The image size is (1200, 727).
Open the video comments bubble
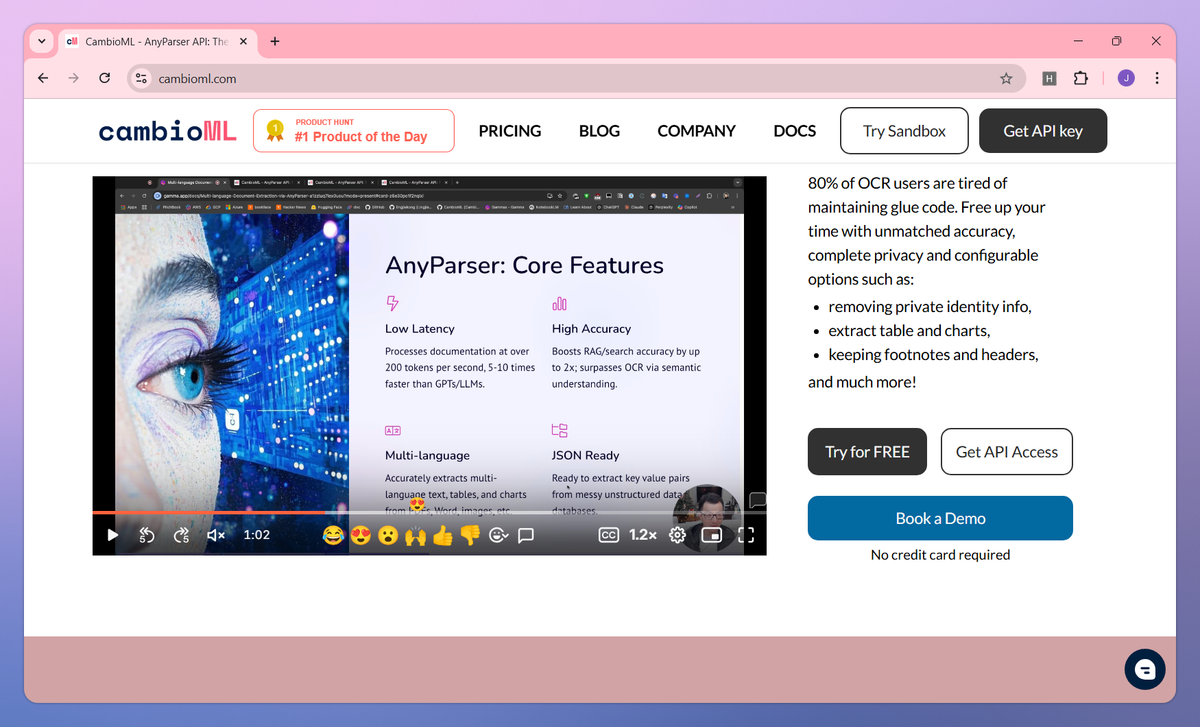click(x=526, y=535)
